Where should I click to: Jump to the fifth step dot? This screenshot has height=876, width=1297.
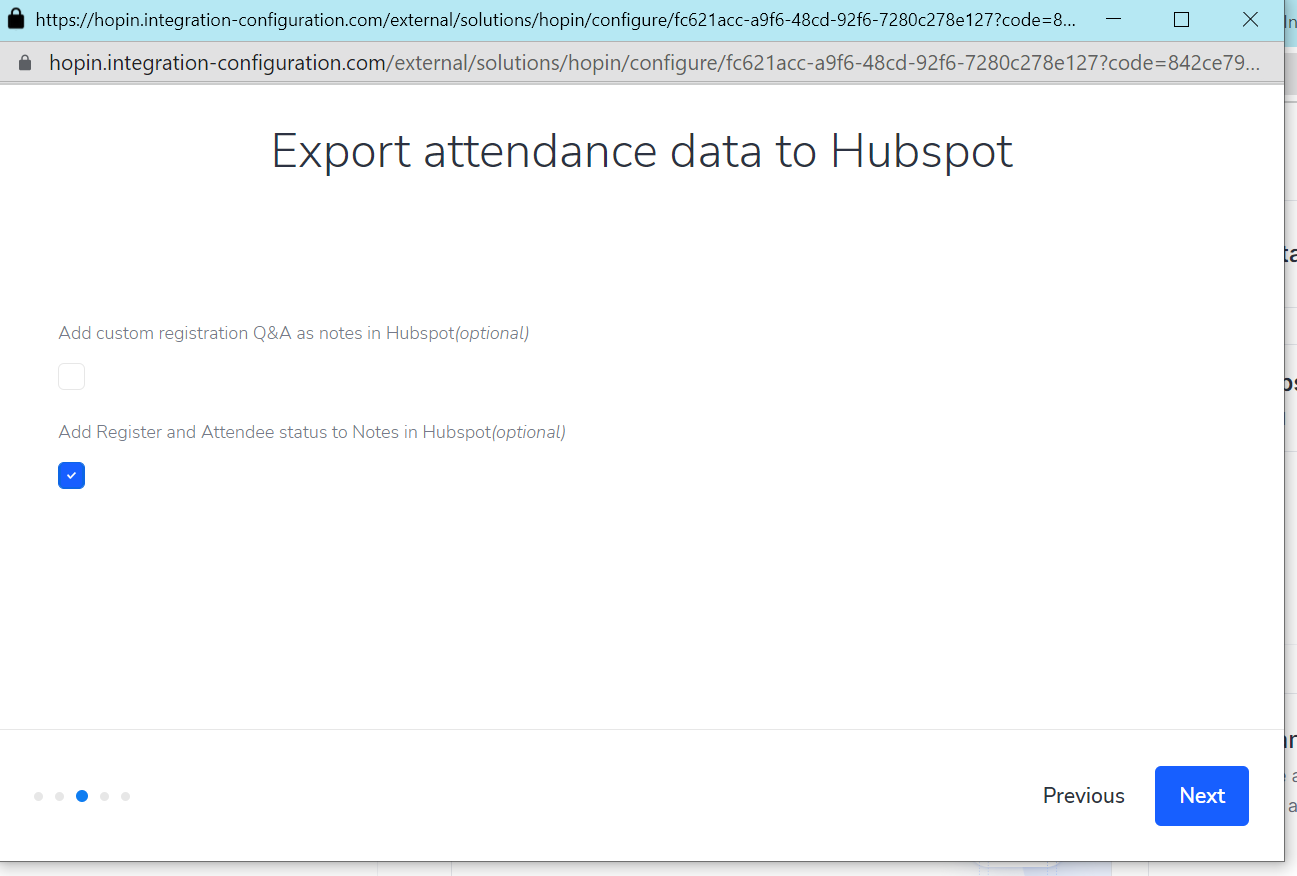[125, 797]
